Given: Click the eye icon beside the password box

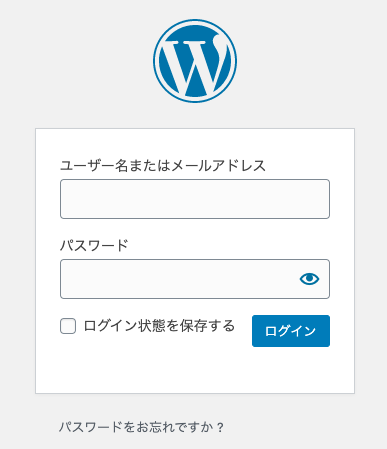Looking at the screenshot, I should point(309,279).
